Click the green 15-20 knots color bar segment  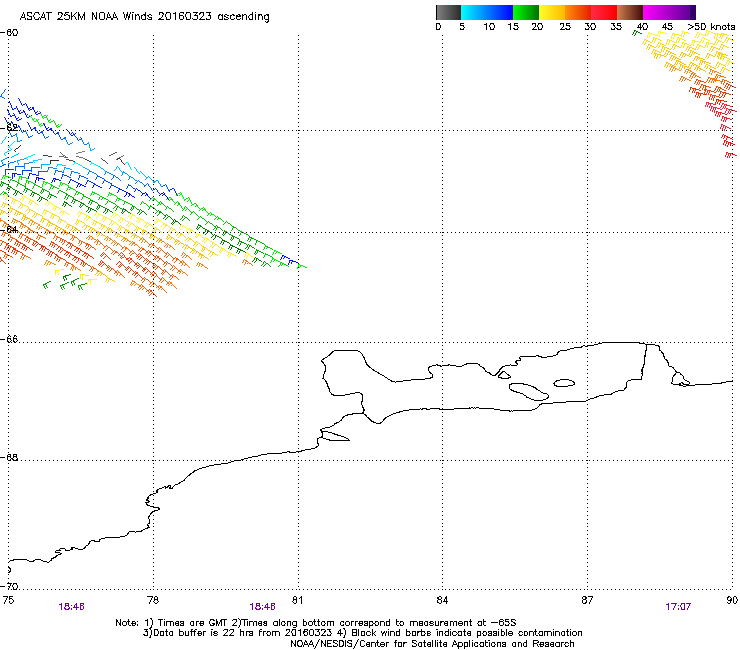click(526, 12)
